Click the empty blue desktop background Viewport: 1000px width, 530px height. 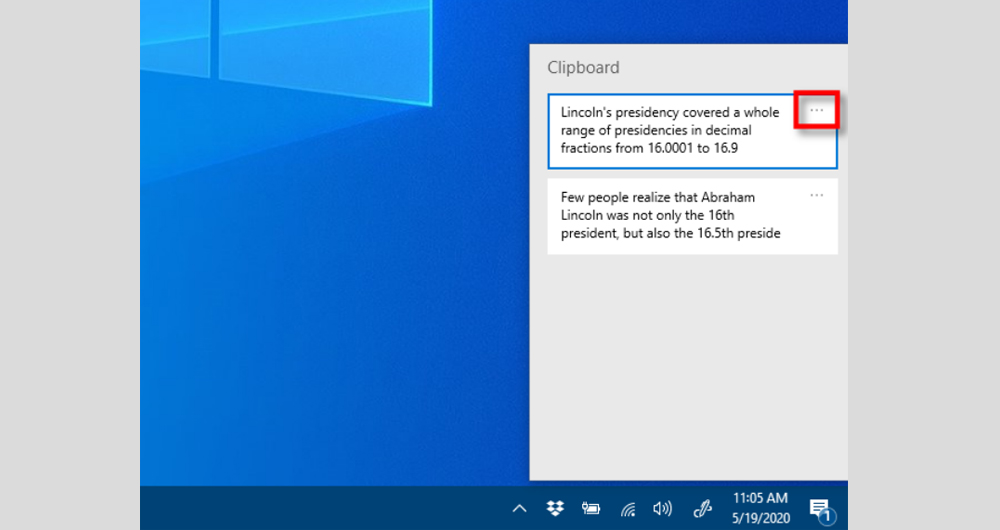point(330,300)
